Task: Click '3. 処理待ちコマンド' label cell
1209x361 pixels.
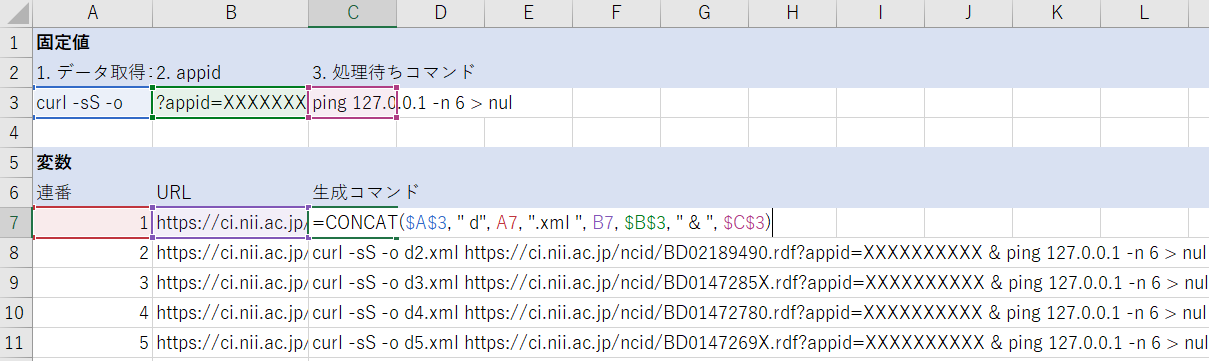Action: point(353,73)
